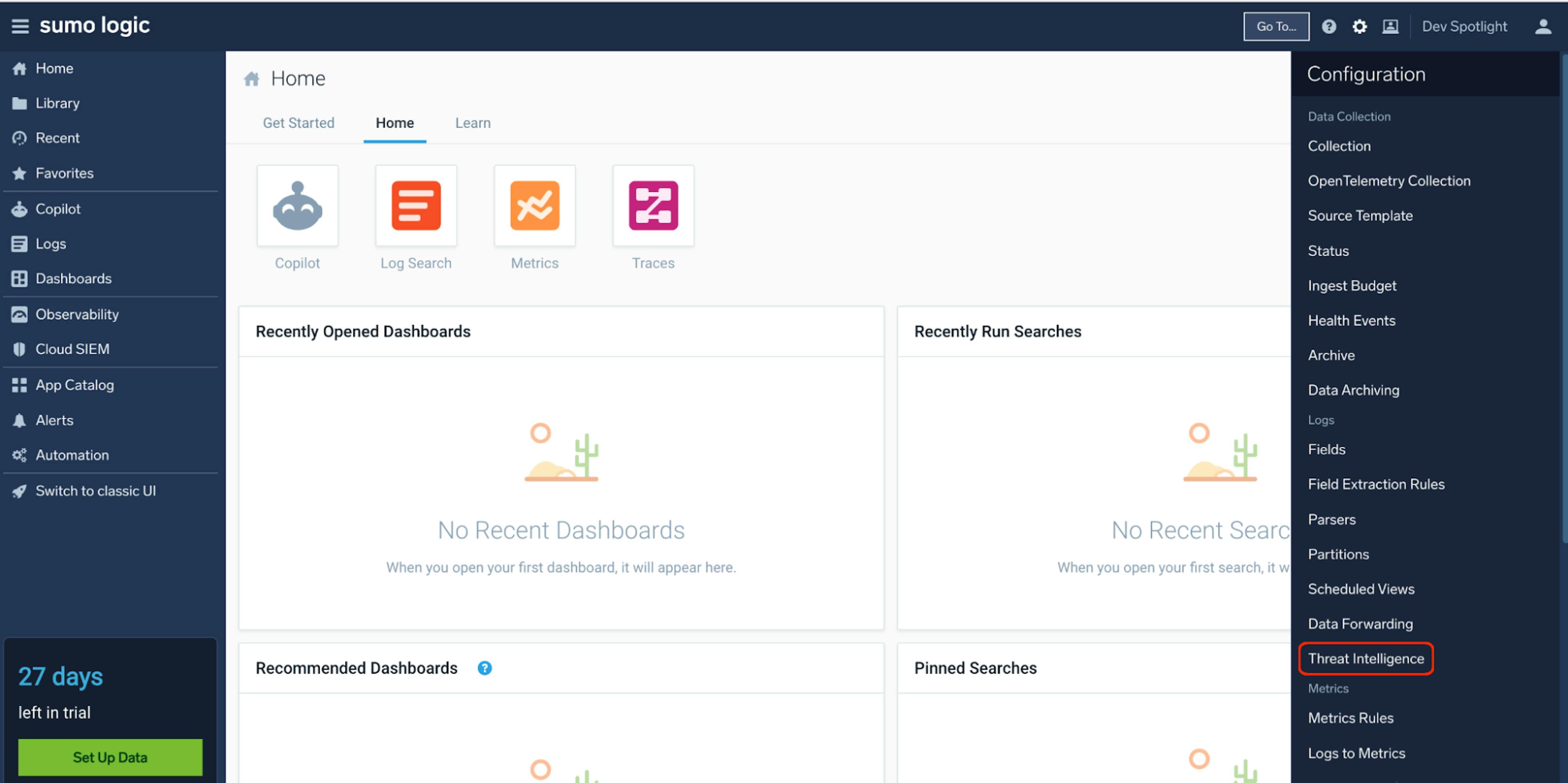Screen dimensions: 1568x783
Task: Open Partitions configuration
Action: coord(1338,554)
